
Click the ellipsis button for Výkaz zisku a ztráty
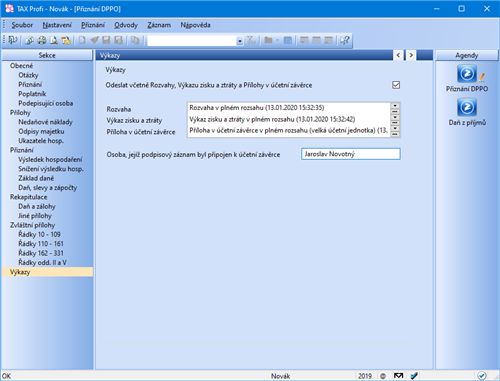pyautogui.click(x=395, y=123)
